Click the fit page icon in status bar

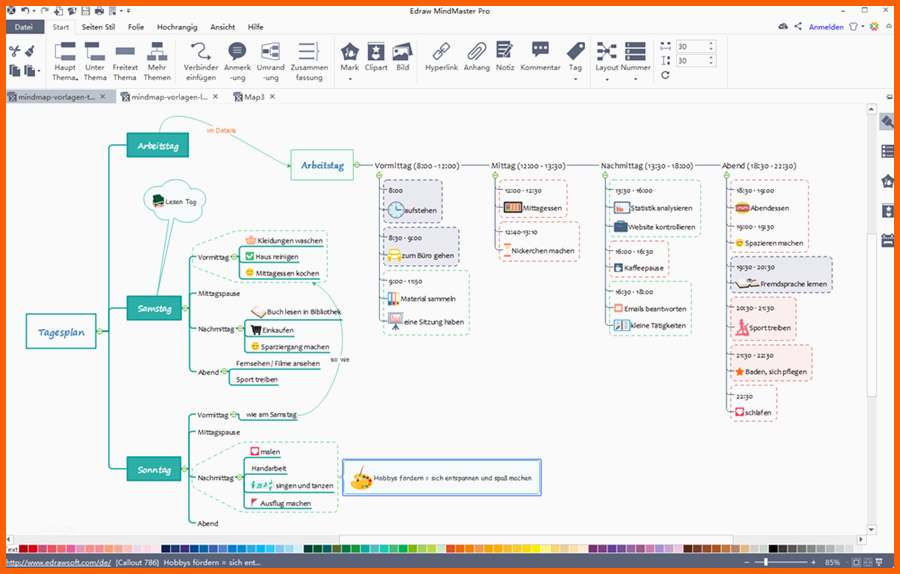(855, 563)
